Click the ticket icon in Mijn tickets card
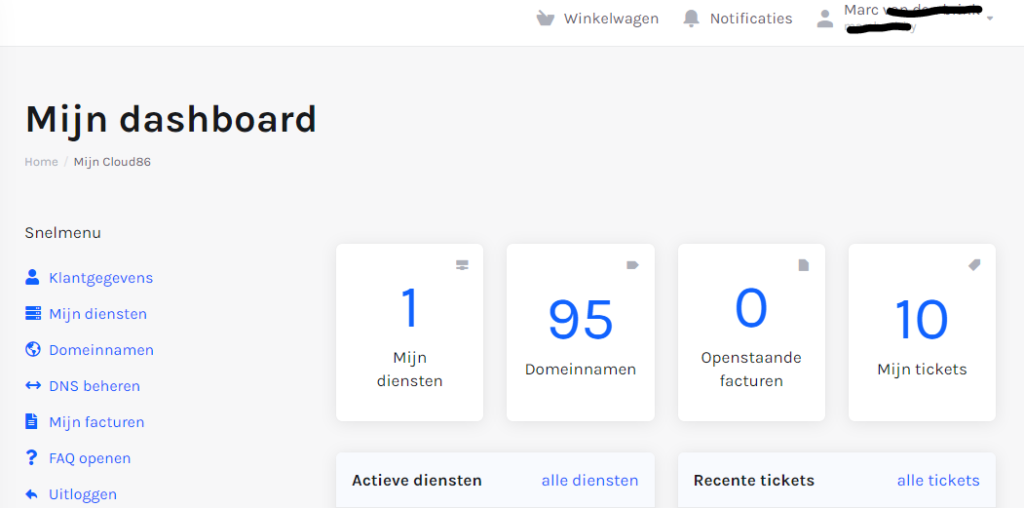Image resolution: width=1024 pixels, height=508 pixels. point(974,264)
